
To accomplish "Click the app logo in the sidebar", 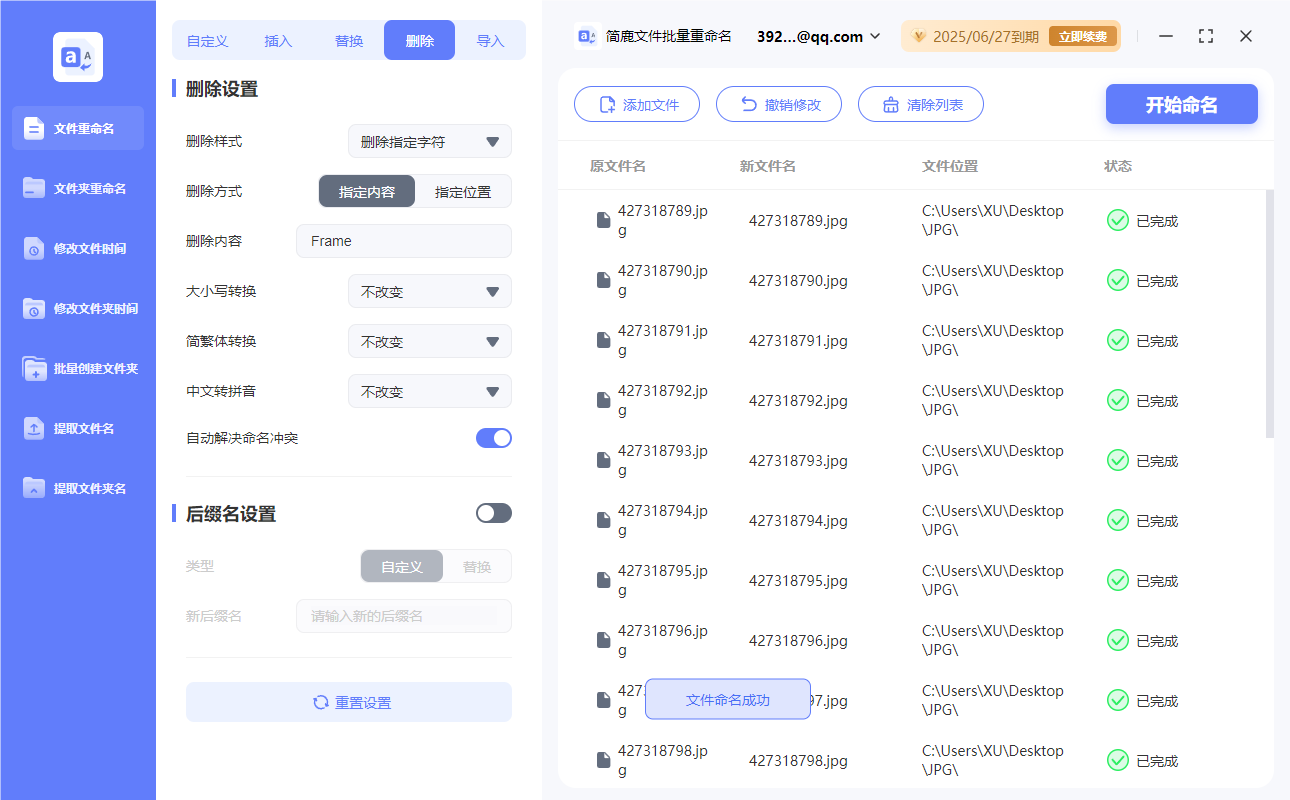I will pos(78,57).
